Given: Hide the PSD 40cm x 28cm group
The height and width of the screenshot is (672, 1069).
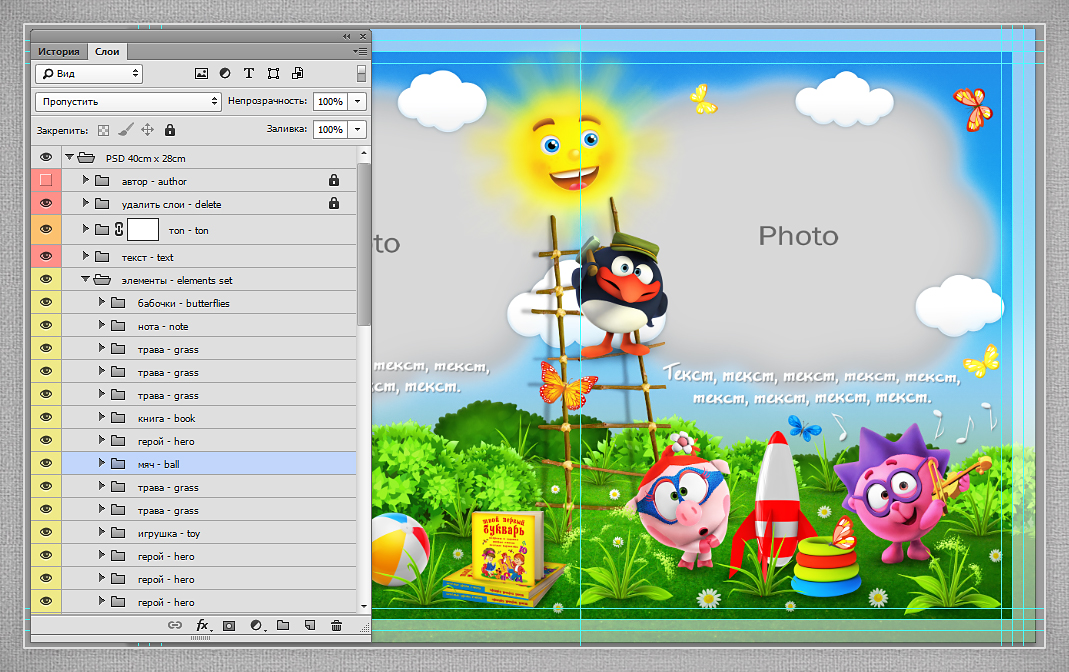Looking at the screenshot, I should 46,157.
